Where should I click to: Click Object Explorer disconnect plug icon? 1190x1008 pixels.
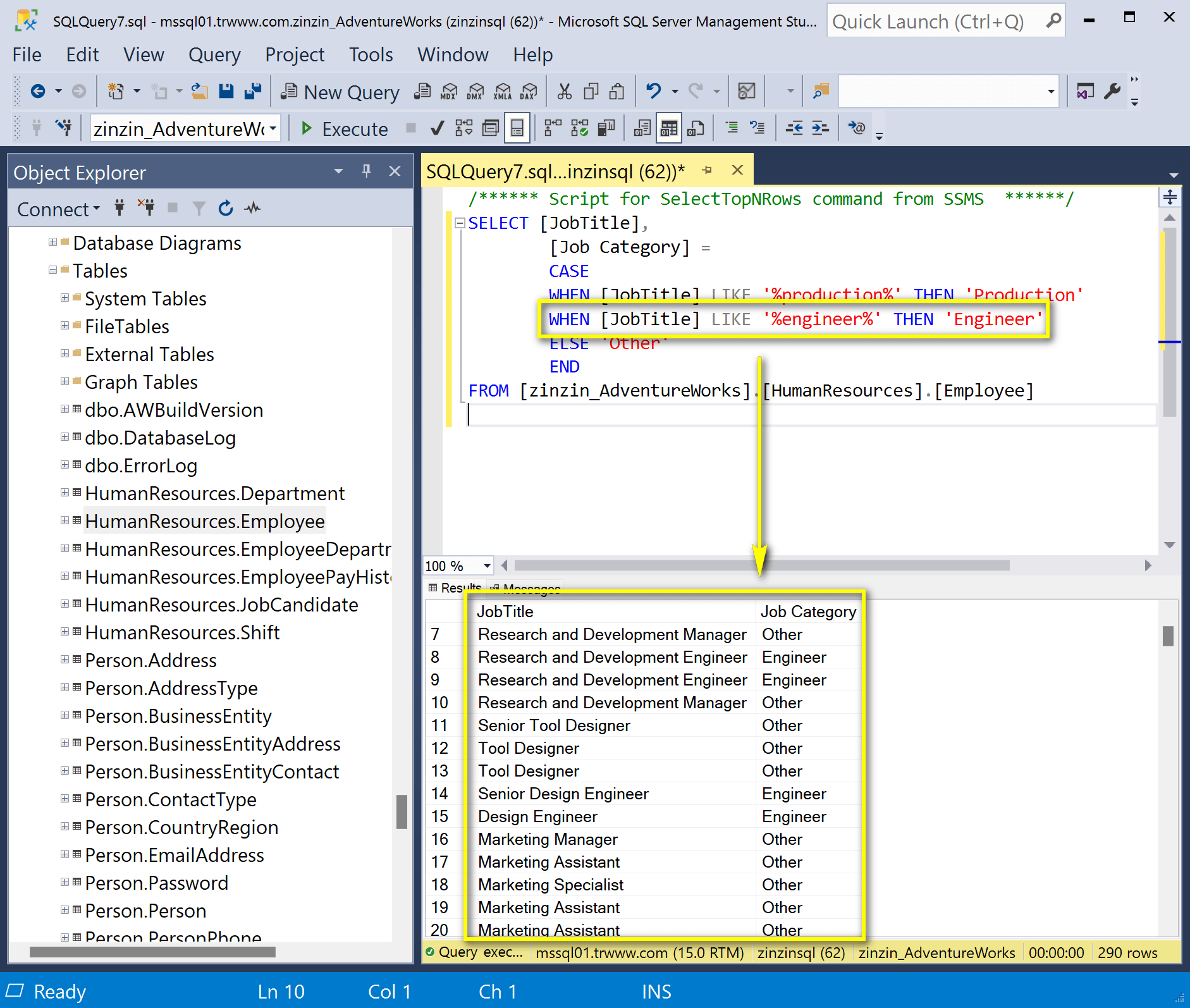coord(146,208)
